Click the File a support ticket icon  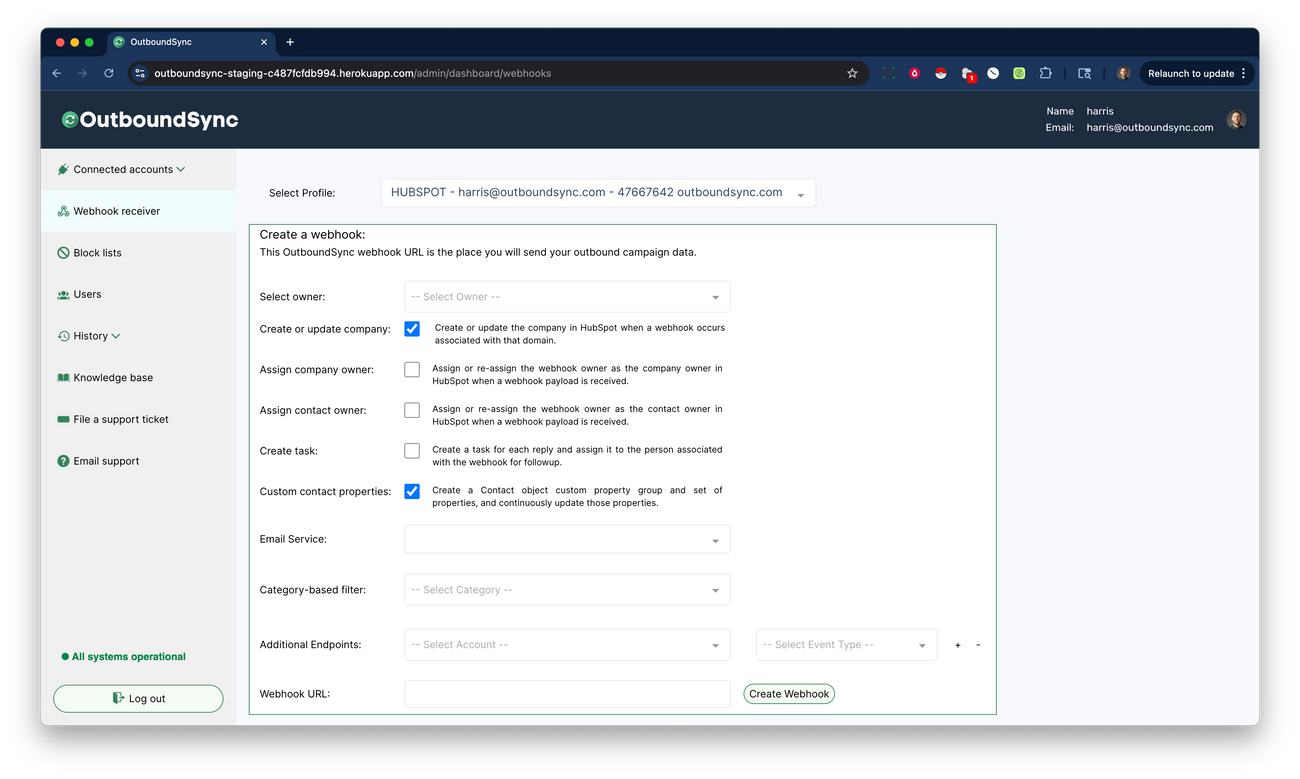pos(63,419)
